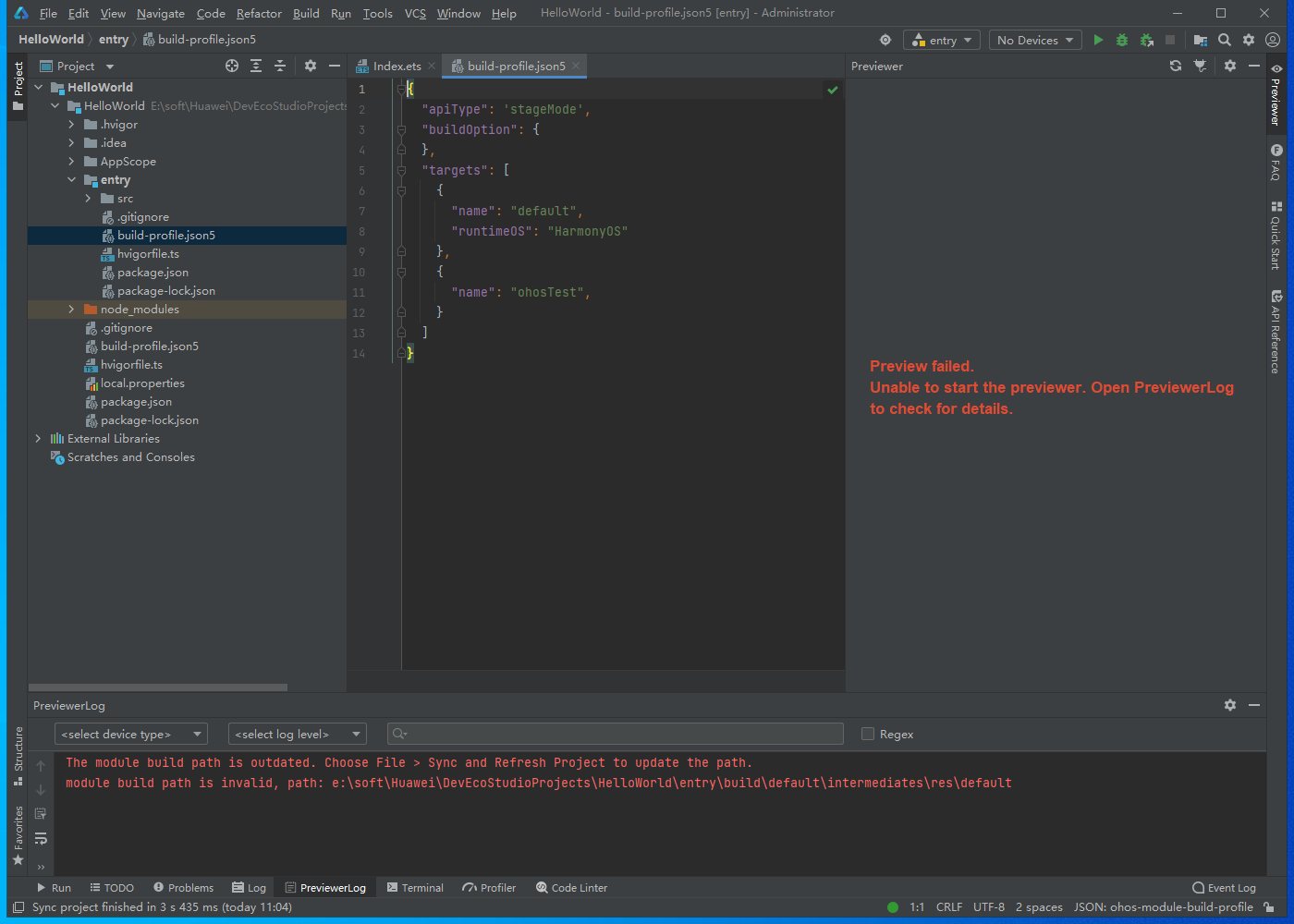Enable the Regex checkbox
Image resolution: width=1294 pixels, height=924 pixels.
[868, 734]
